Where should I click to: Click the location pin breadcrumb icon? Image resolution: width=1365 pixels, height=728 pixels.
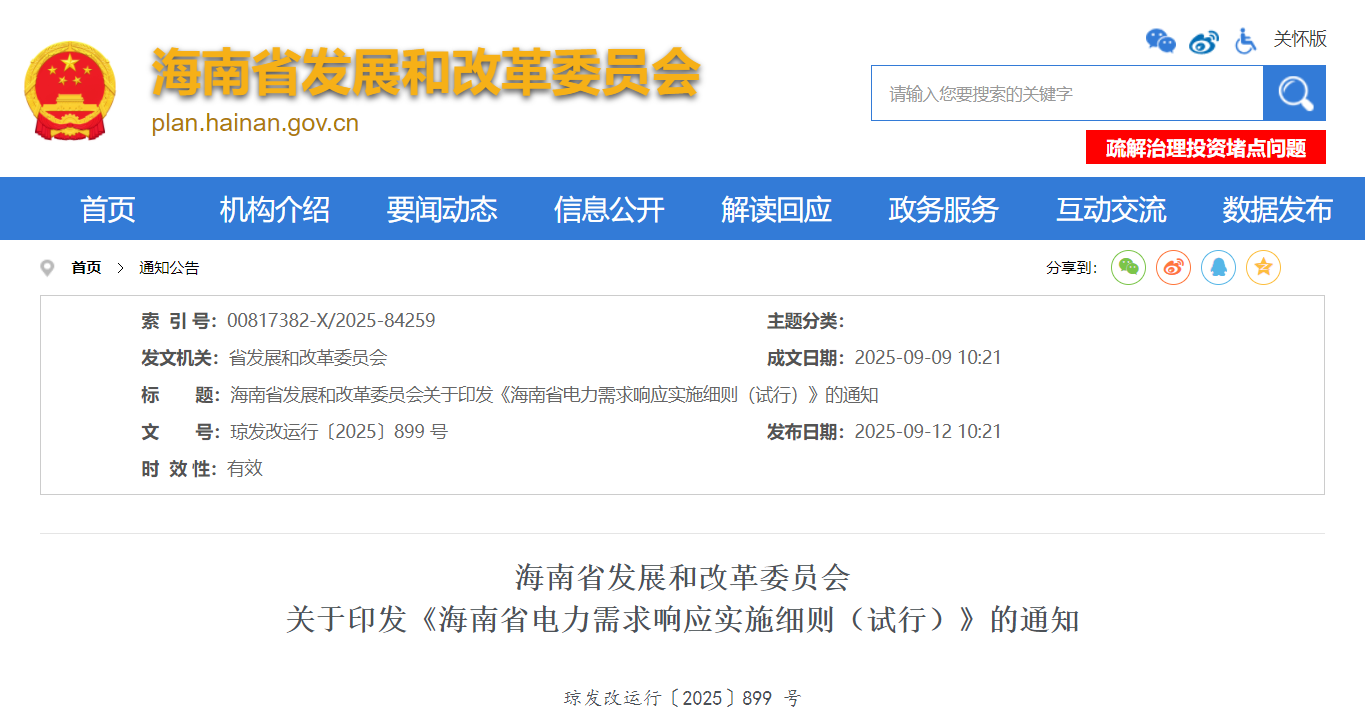click(47, 268)
